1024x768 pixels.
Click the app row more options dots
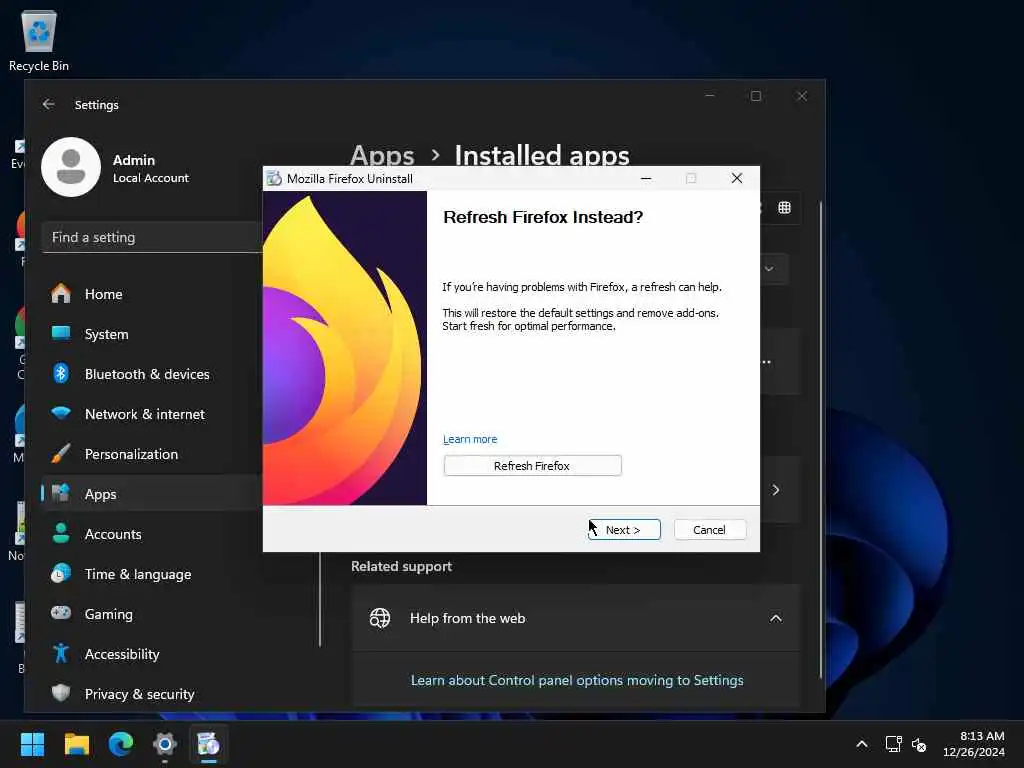tap(766, 362)
